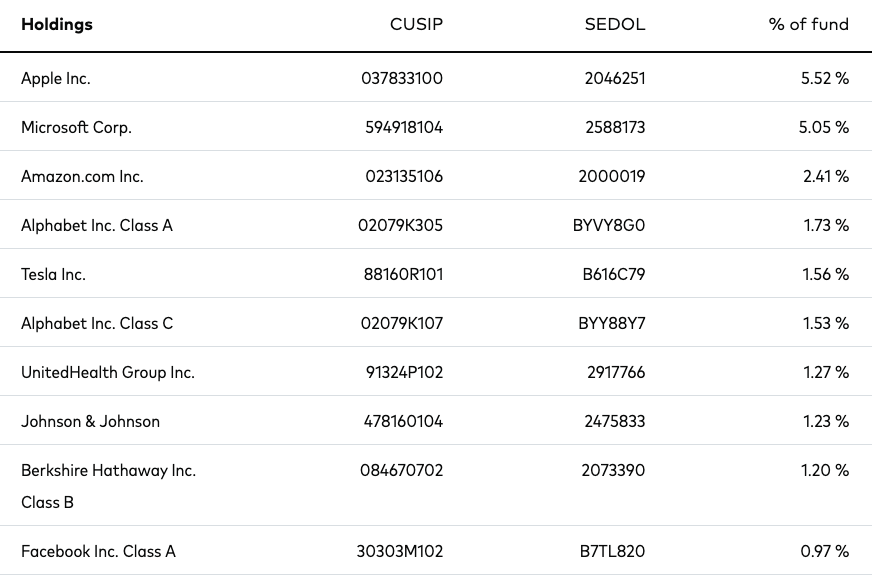This screenshot has height=583, width=872.
Task: Click the SEDOL column header
Action: [x=615, y=24]
